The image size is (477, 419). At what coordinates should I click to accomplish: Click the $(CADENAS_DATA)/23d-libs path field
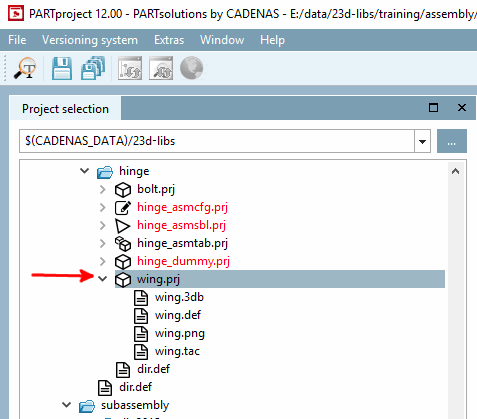[x=217, y=141]
